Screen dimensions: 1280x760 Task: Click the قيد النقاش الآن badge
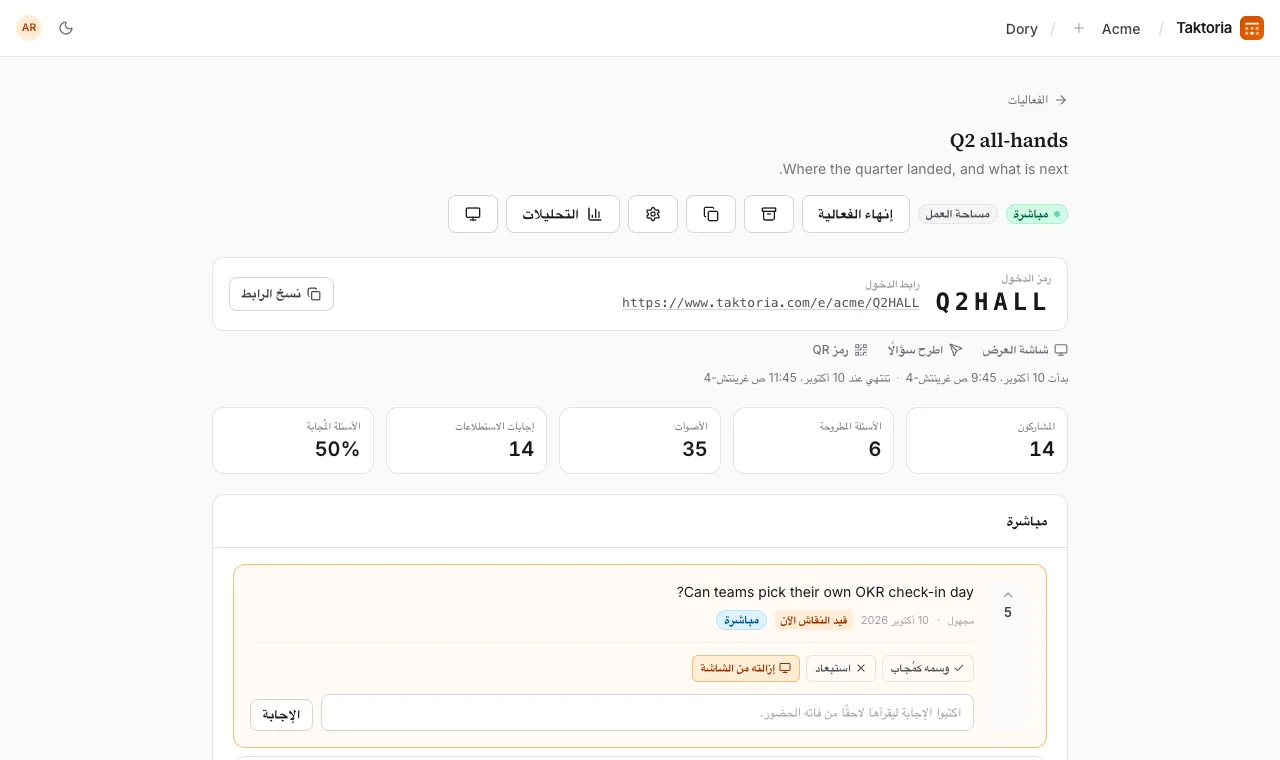[814, 620]
